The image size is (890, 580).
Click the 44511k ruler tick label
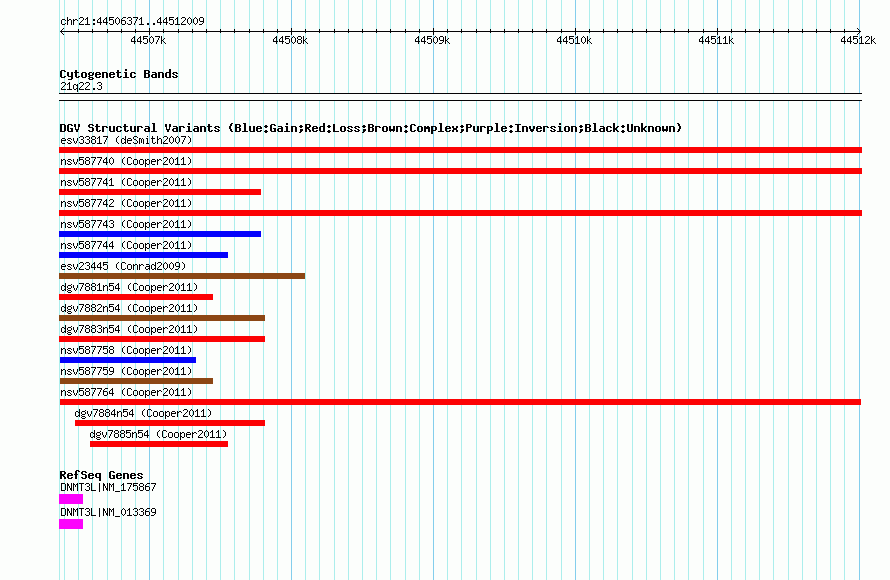(716, 40)
